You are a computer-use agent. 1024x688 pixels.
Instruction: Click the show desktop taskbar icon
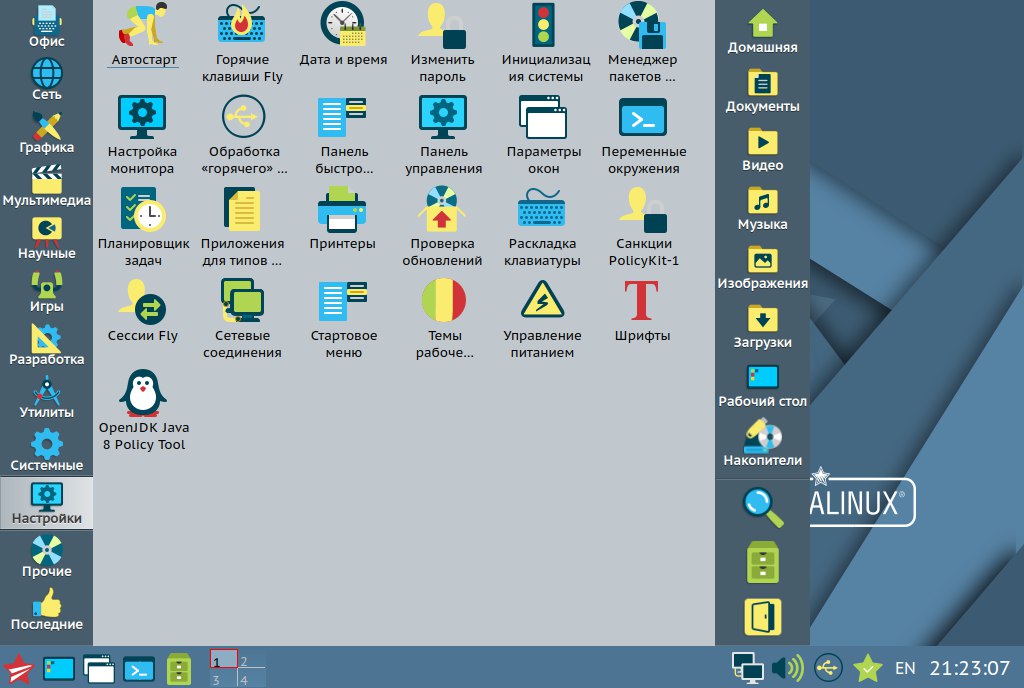pos(59,669)
